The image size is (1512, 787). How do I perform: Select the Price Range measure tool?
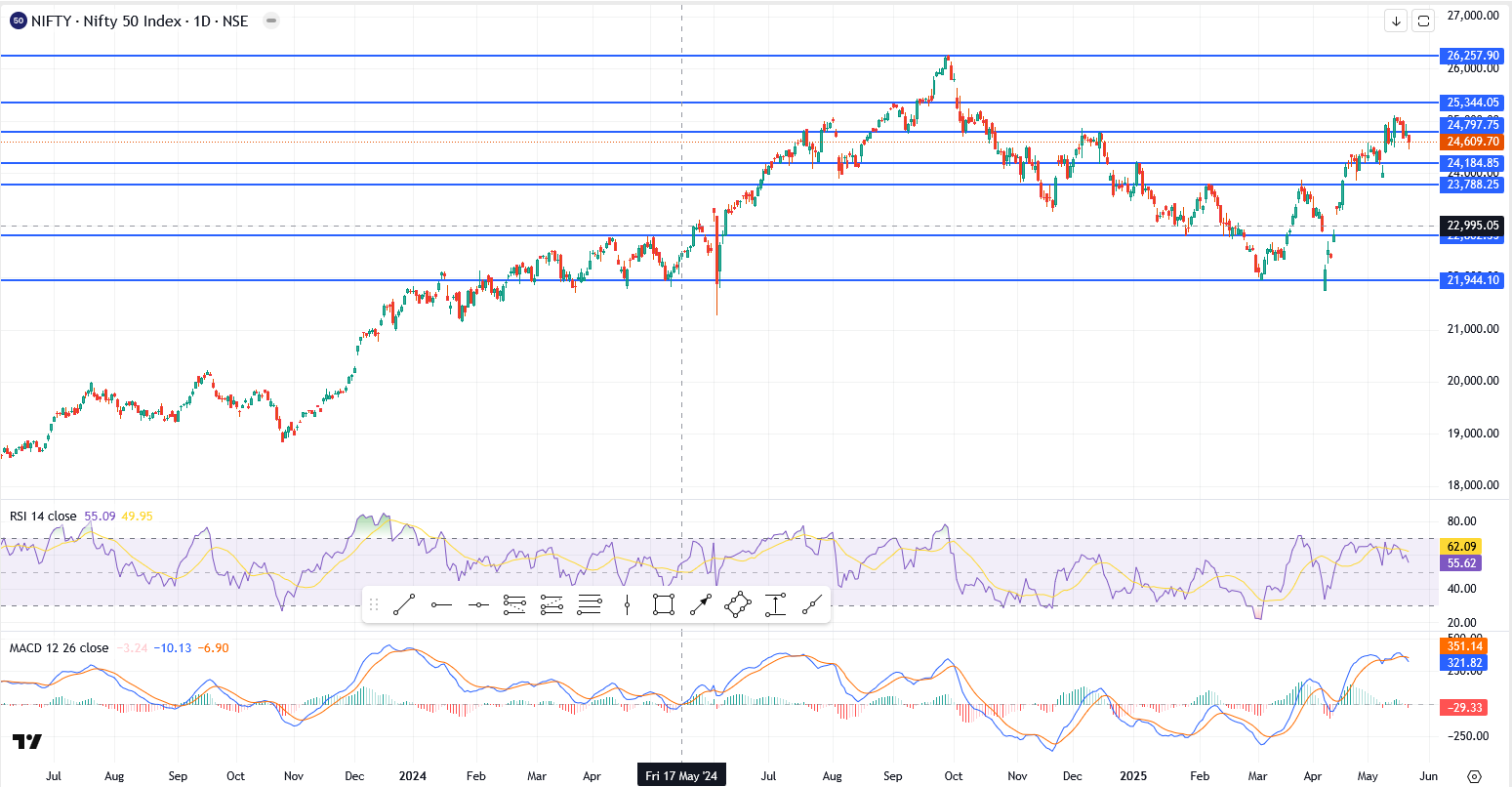point(775,605)
